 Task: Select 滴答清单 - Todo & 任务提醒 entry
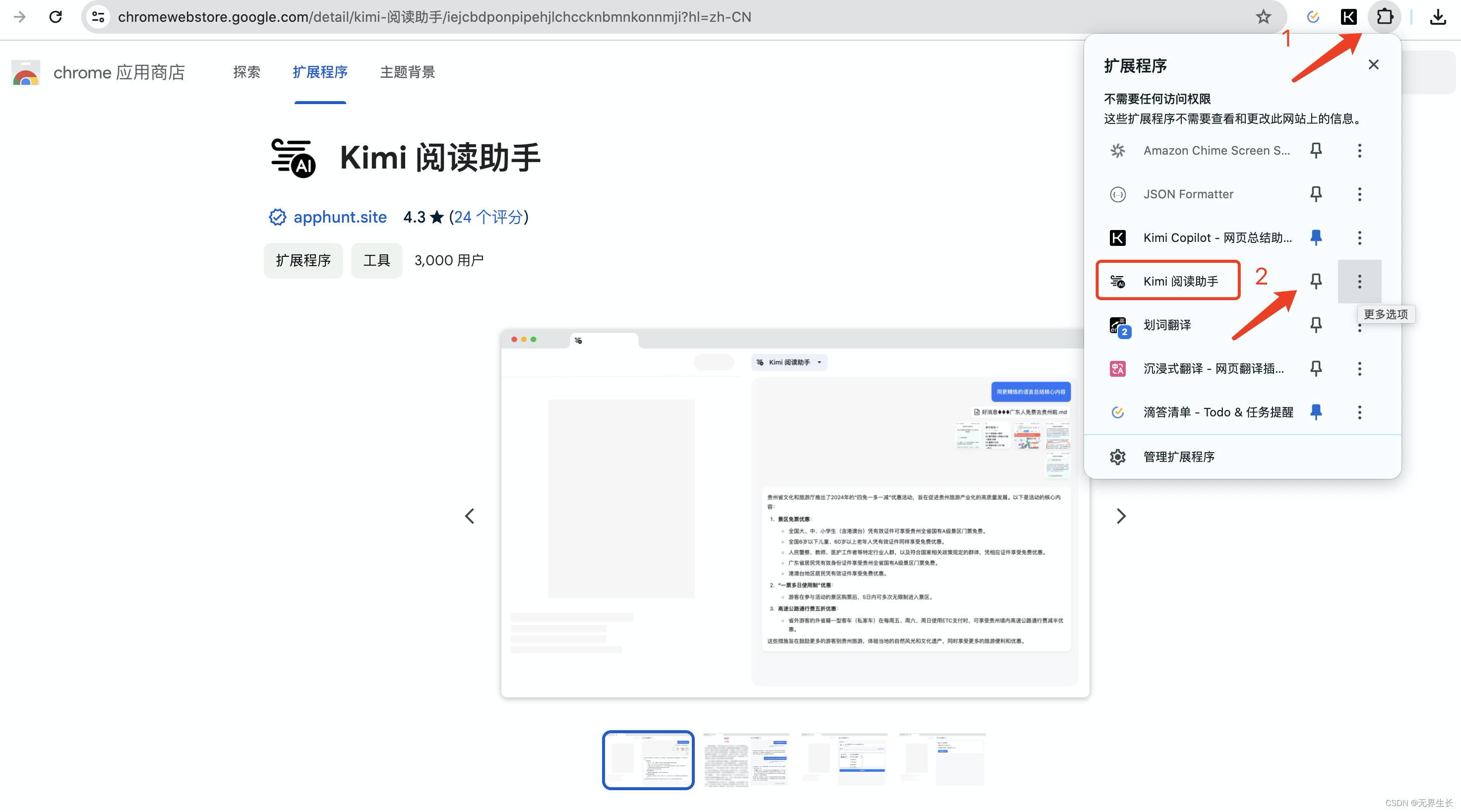[1218, 412]
